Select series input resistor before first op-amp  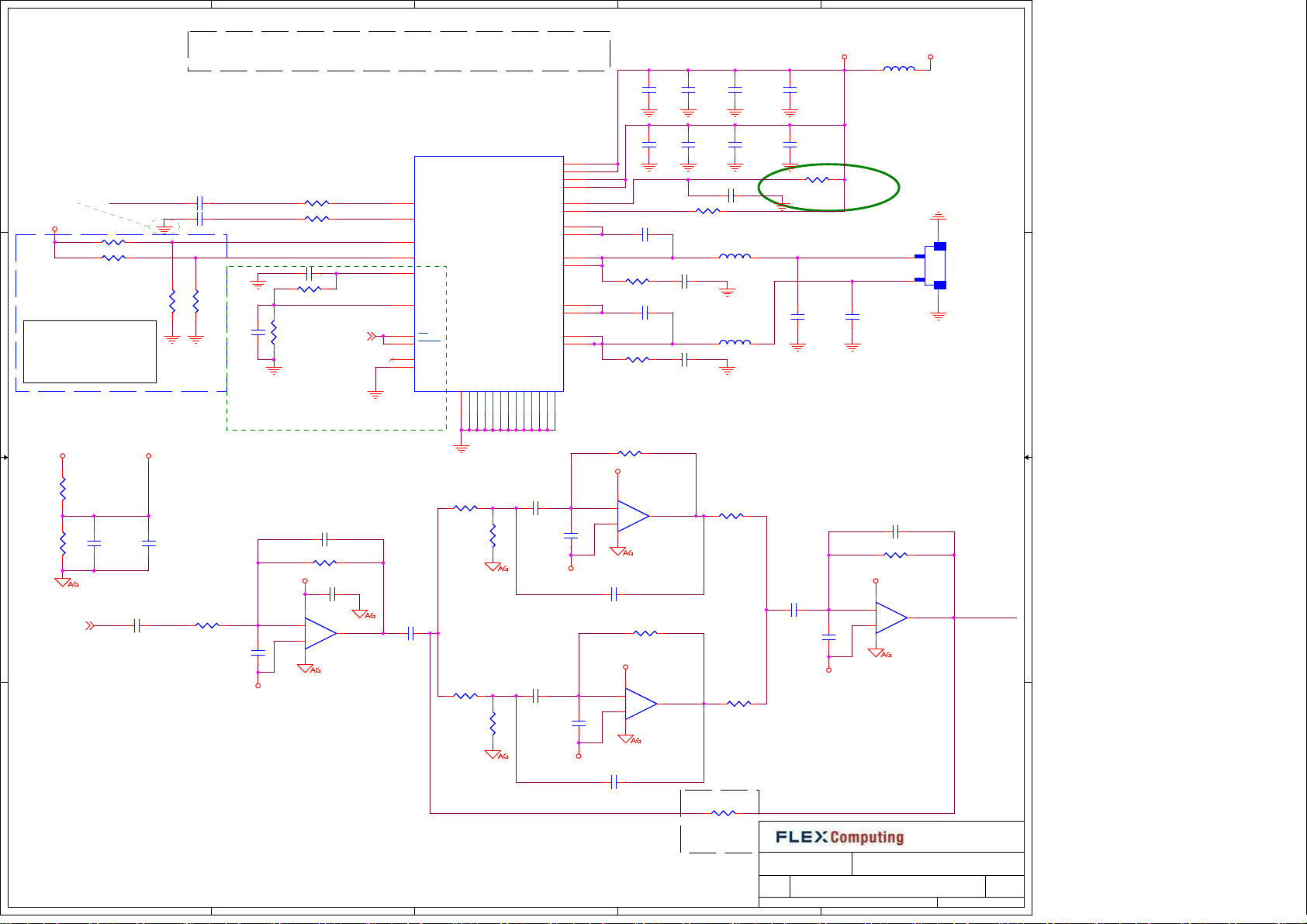pos(207,625)
